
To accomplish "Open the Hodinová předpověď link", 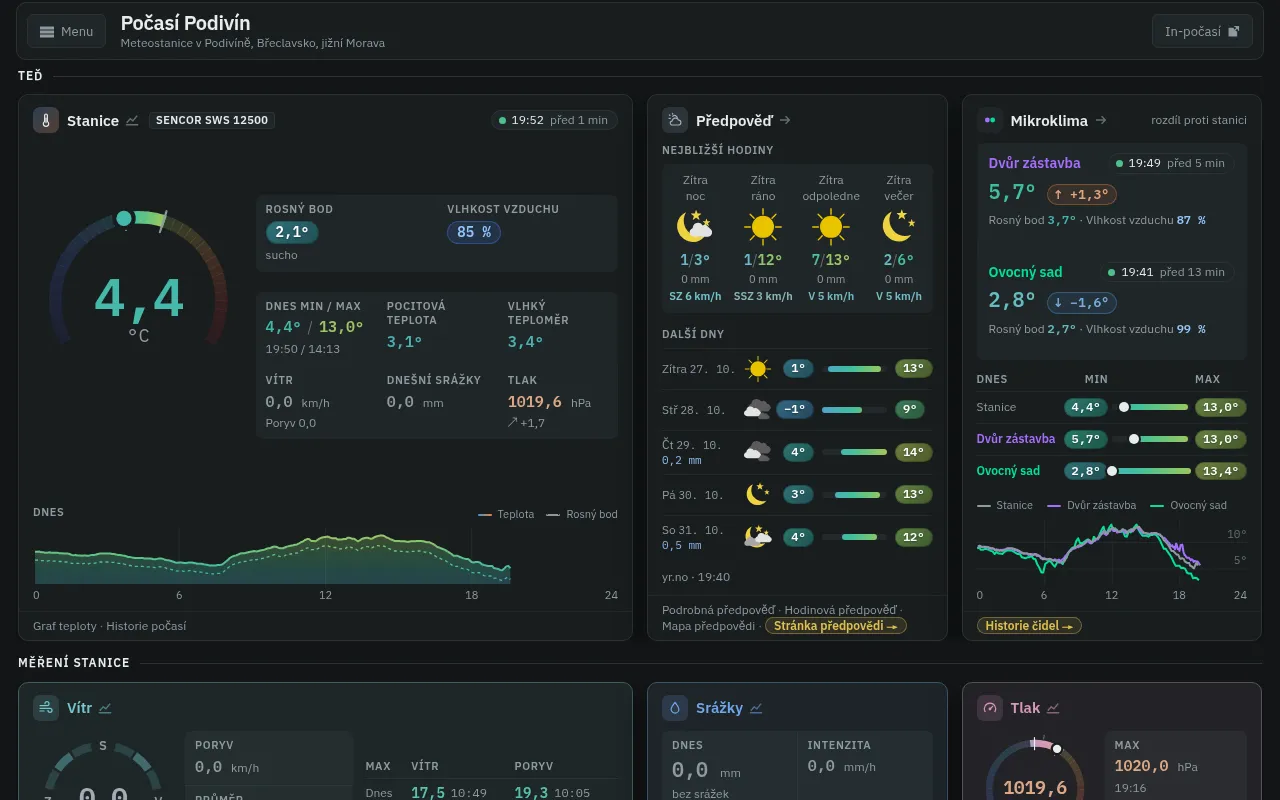I will 840,610.
